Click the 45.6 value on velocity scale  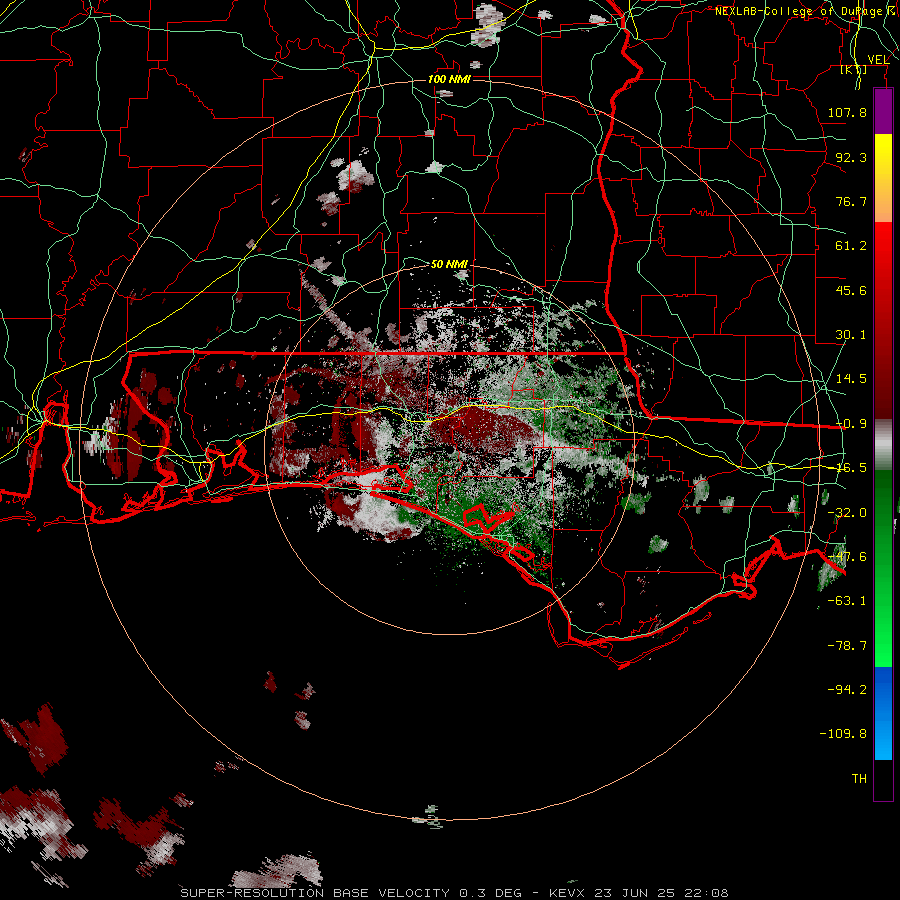pos(851,290)
